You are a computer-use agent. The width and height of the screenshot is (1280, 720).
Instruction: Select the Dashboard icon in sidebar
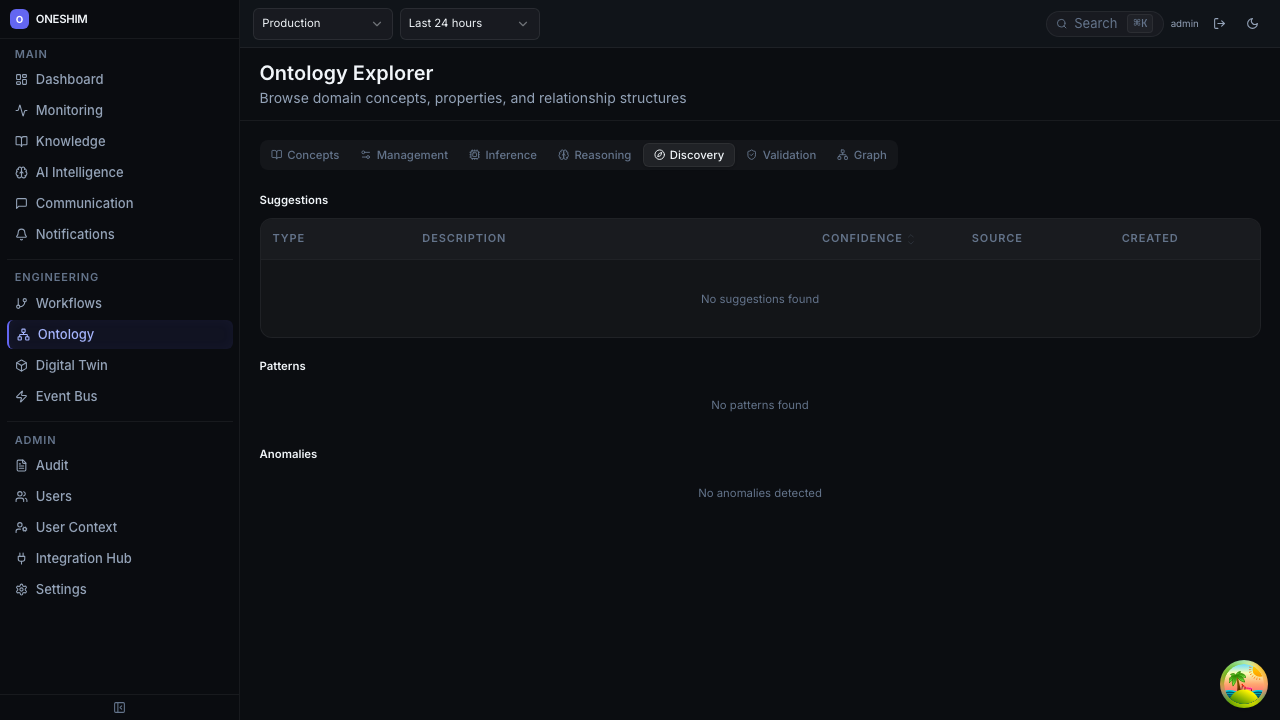point(21,80)
